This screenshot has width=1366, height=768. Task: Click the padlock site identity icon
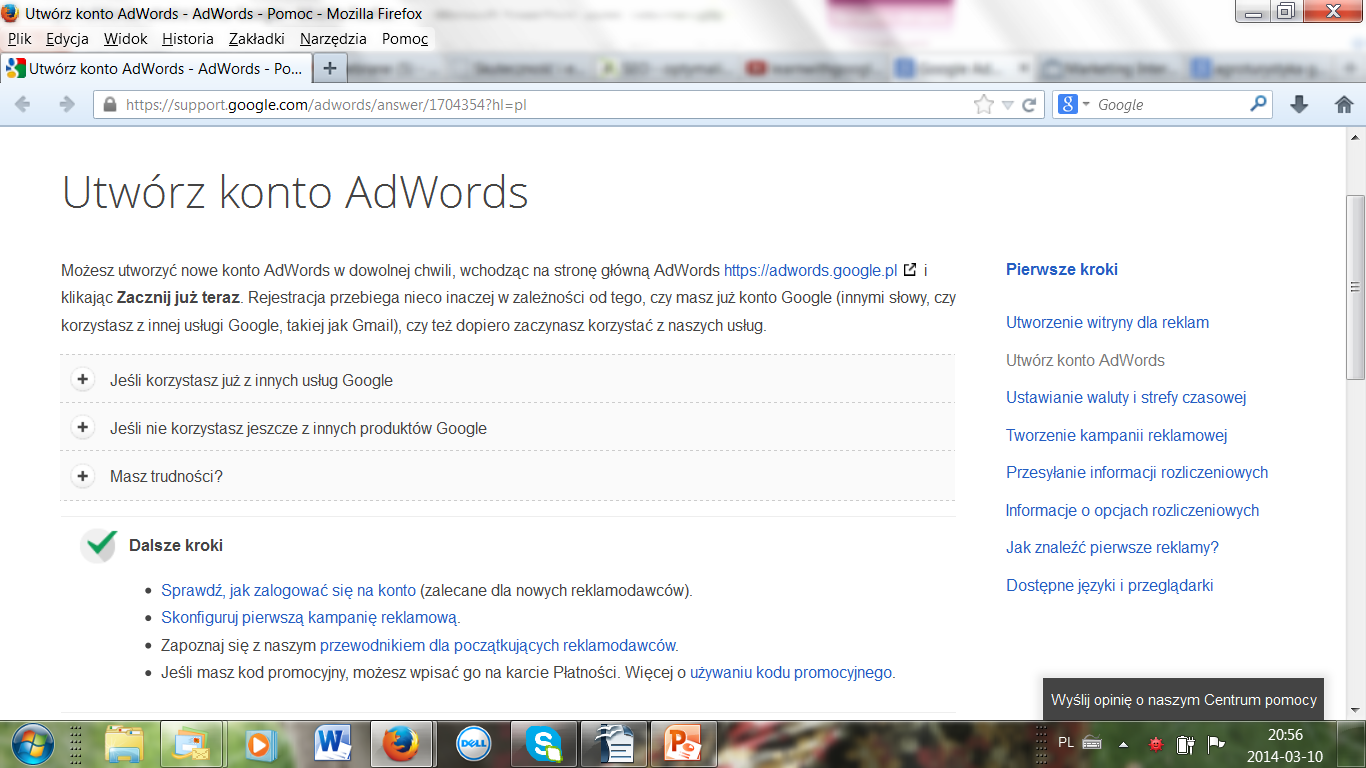click(x=109, y=104)
